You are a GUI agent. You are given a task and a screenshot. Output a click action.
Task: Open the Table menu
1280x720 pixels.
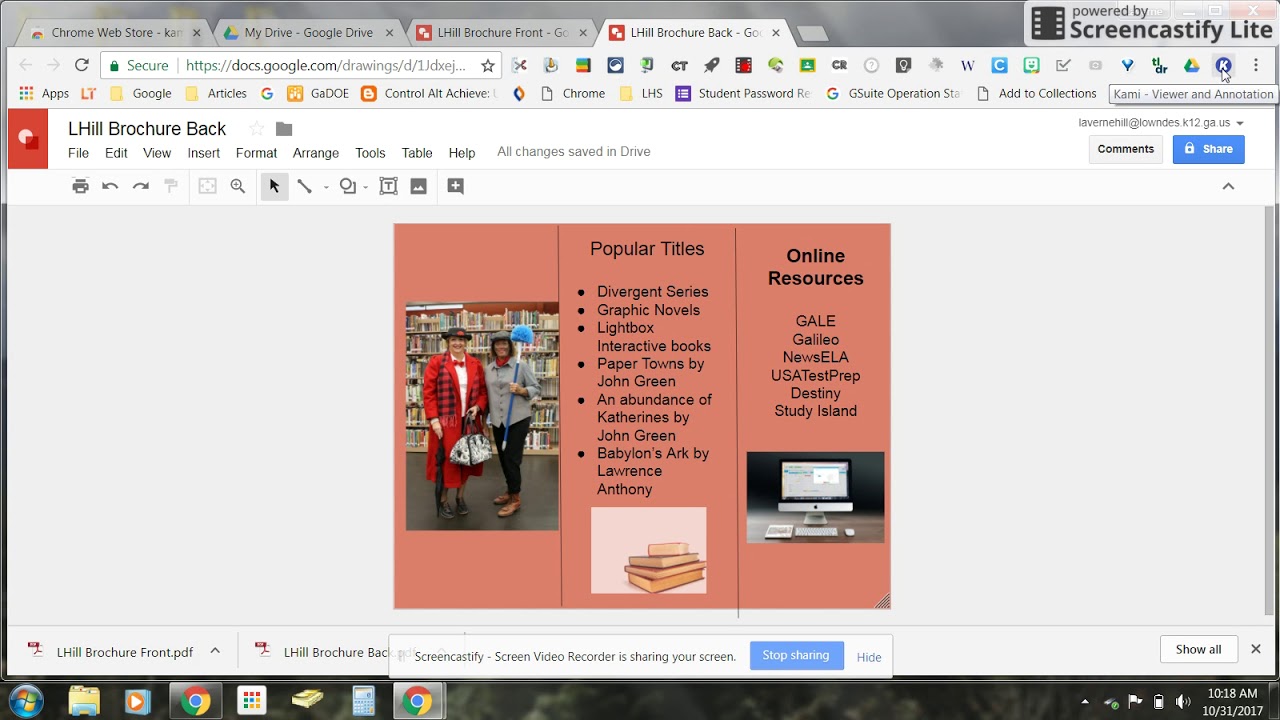tap(417, 153)
